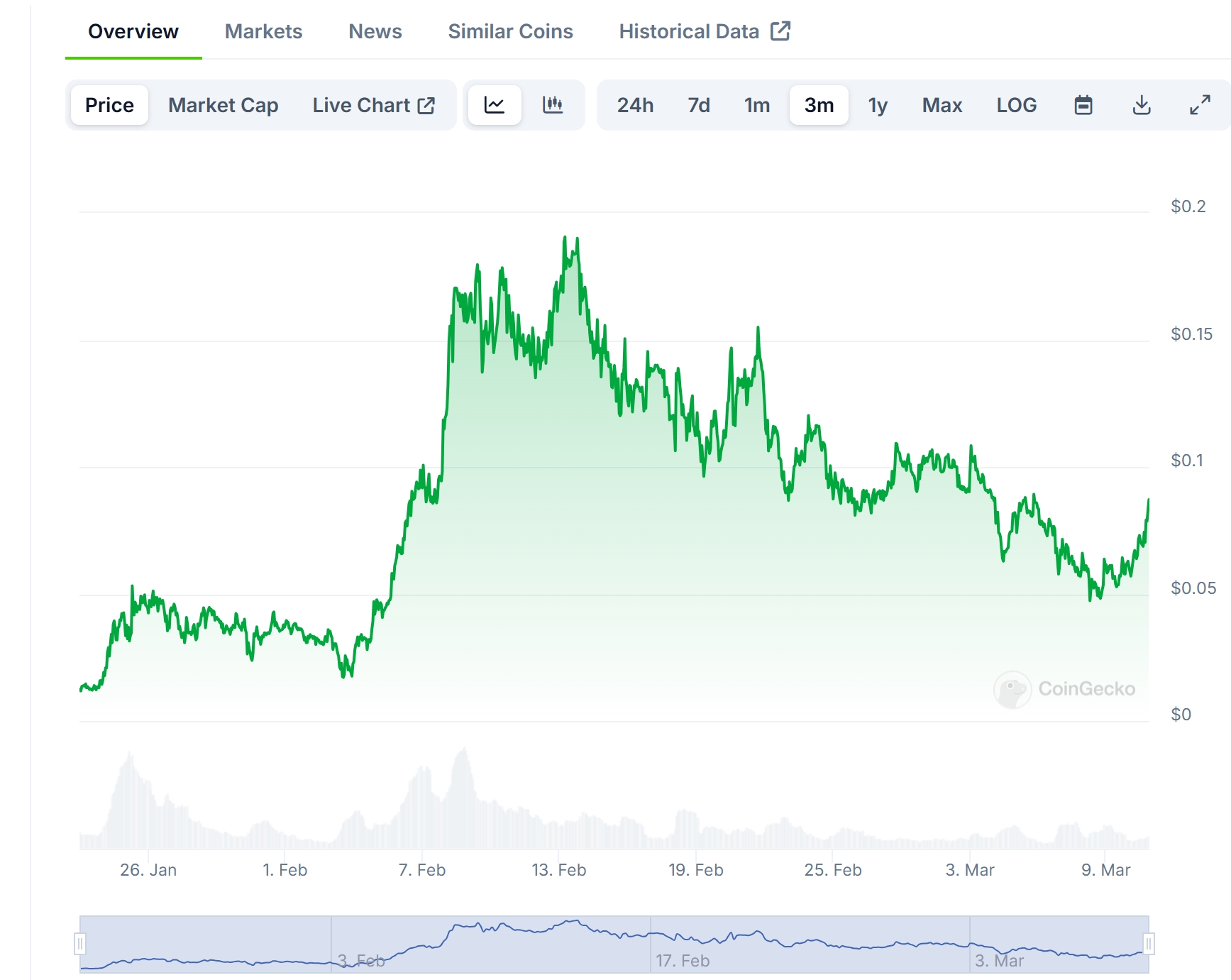Click the 7. Feb date axis label

click(422, 870)
